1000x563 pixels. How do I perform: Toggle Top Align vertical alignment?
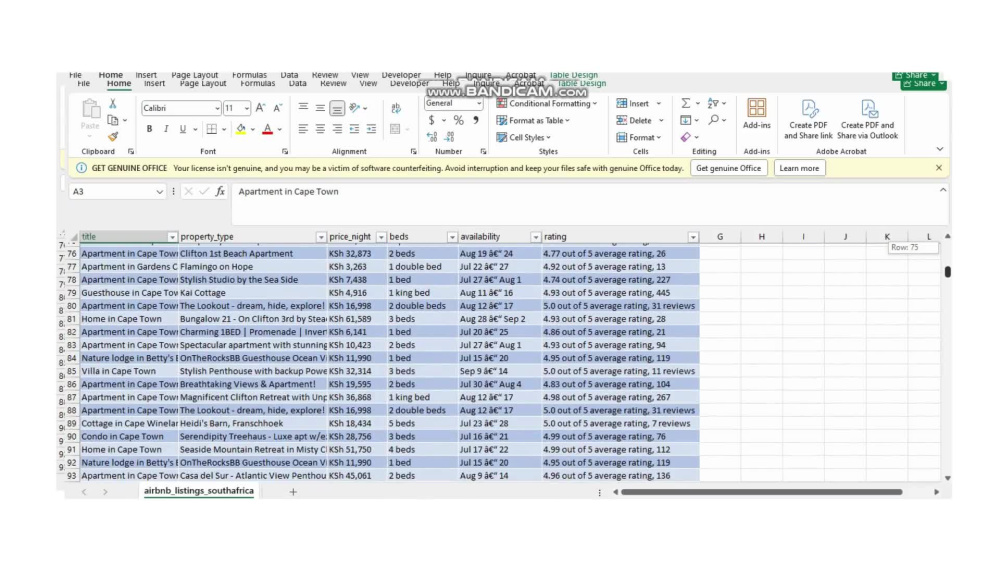coord(303,108)
